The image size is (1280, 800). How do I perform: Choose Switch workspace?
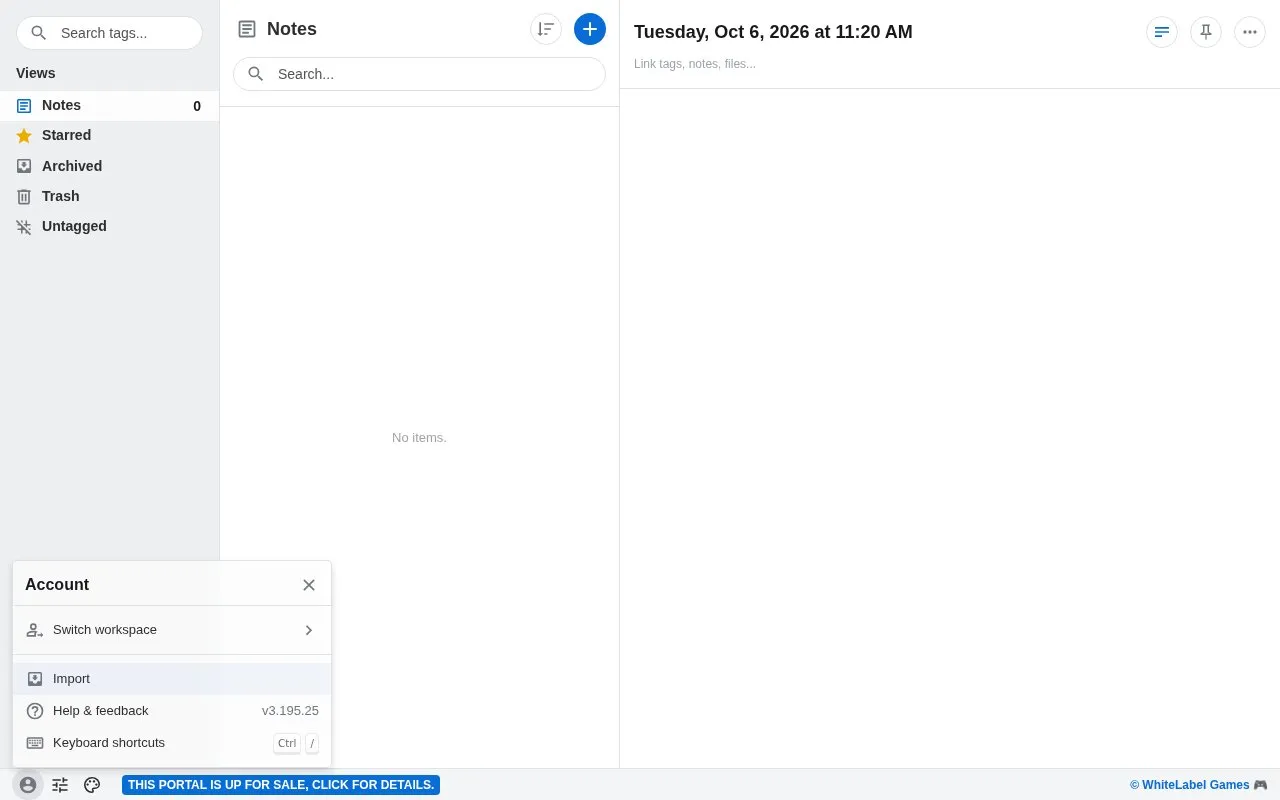(172, 630)
